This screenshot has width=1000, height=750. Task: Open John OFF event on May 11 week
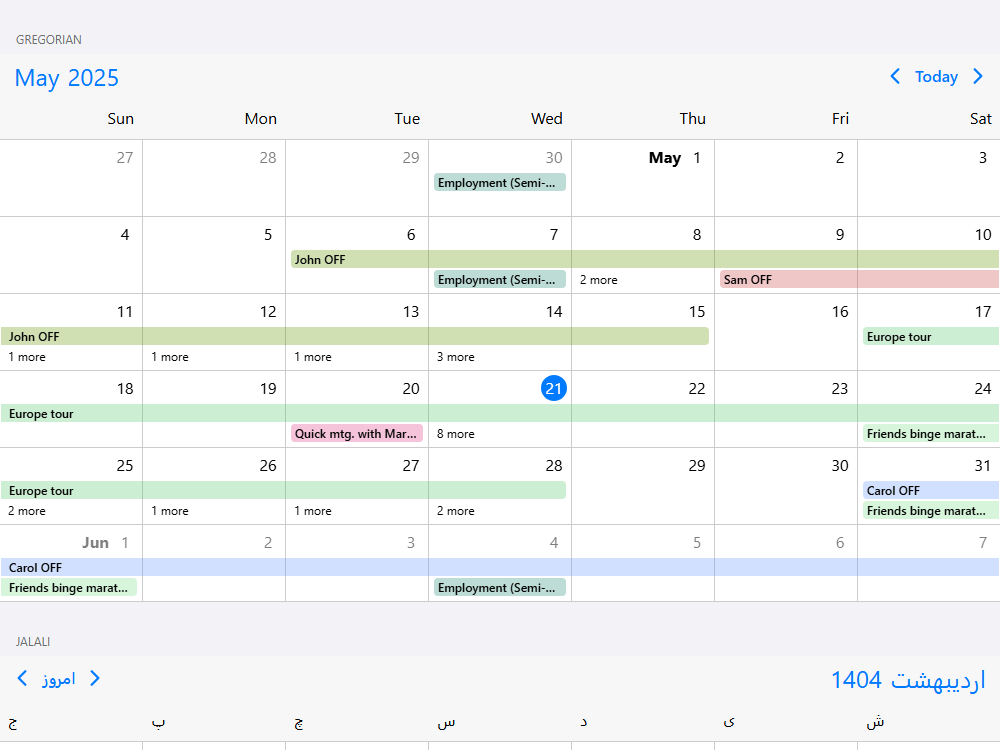point(355,336)
